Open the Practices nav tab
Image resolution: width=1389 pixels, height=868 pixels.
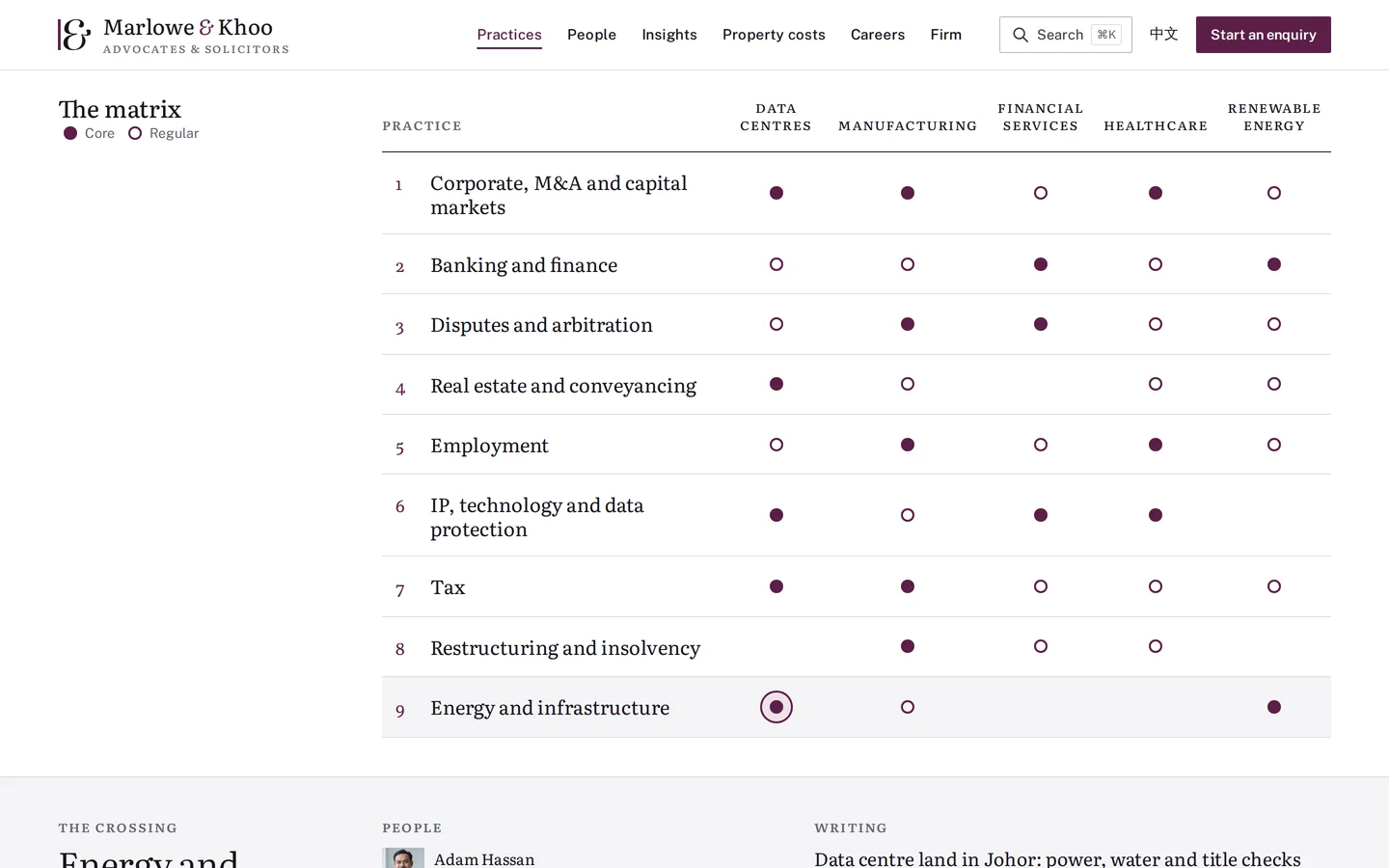pos(509,35)
